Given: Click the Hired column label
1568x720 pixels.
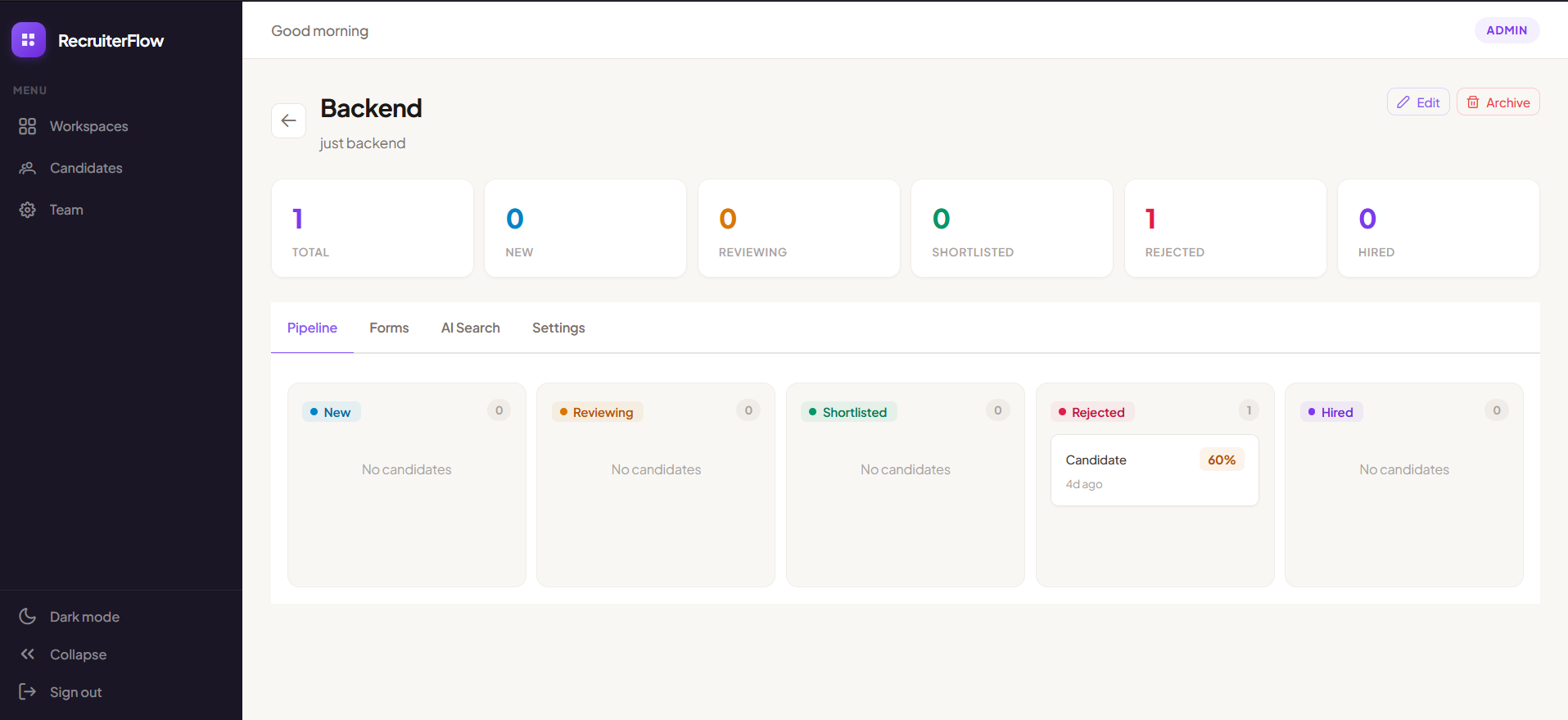Looking at the screenshot, I should click(1336, 412).
